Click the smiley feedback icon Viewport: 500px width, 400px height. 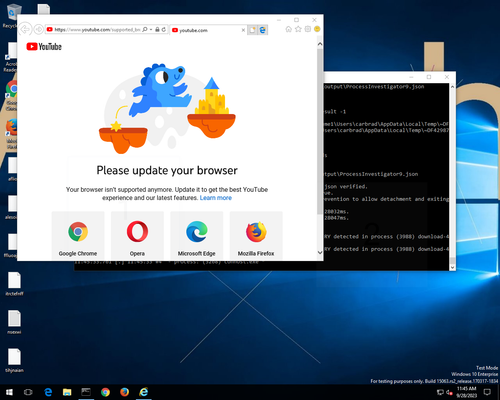pyautogui.click(x=317, y=29)
